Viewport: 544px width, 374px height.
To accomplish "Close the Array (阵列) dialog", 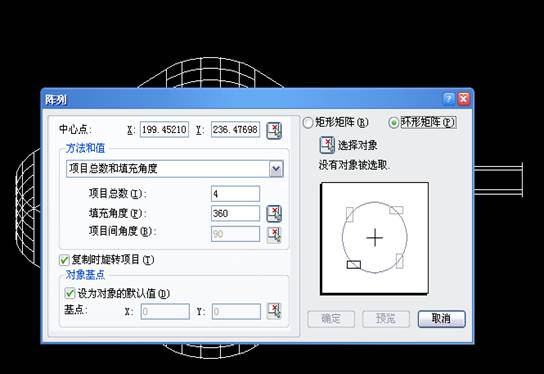I will pyautogui.click(x=464, y=99).
